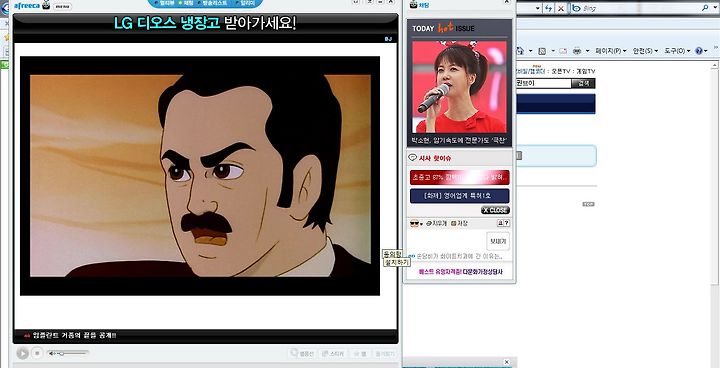Open the 박소현 headline under the photo

[459, 140]
